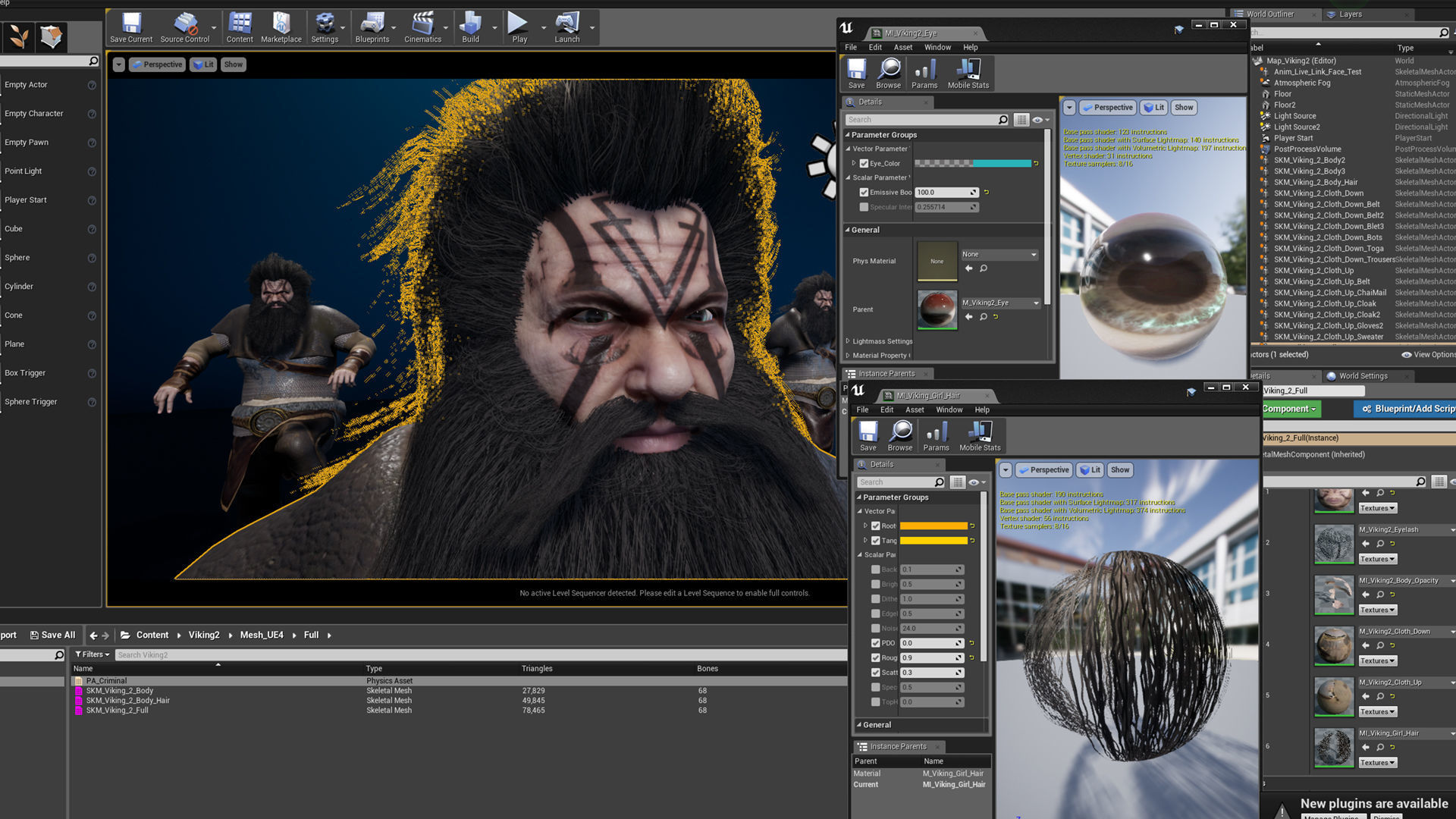The height and width of the screenshot is (819, 1456).
Task: Click Lit button in Eye preview viewport
Action: (1153, 108)
